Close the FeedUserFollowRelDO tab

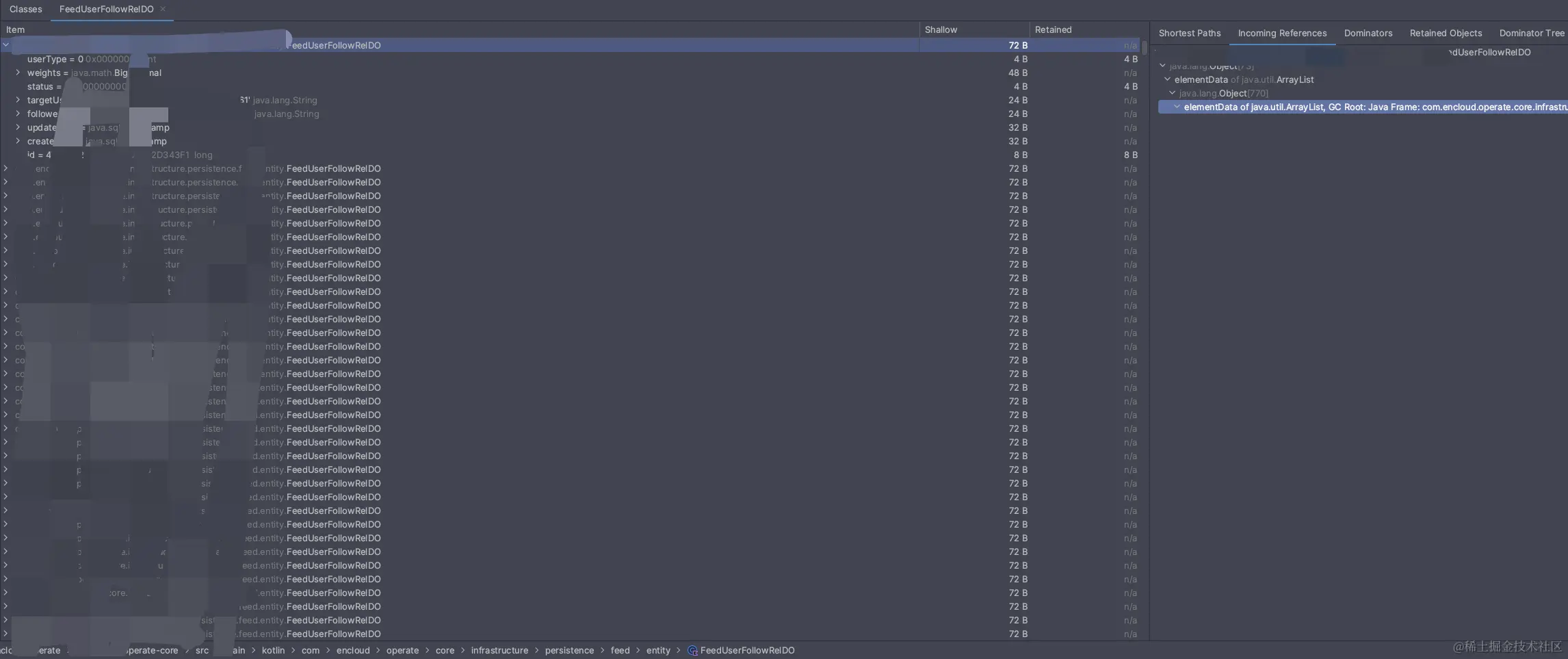(163, 9)
